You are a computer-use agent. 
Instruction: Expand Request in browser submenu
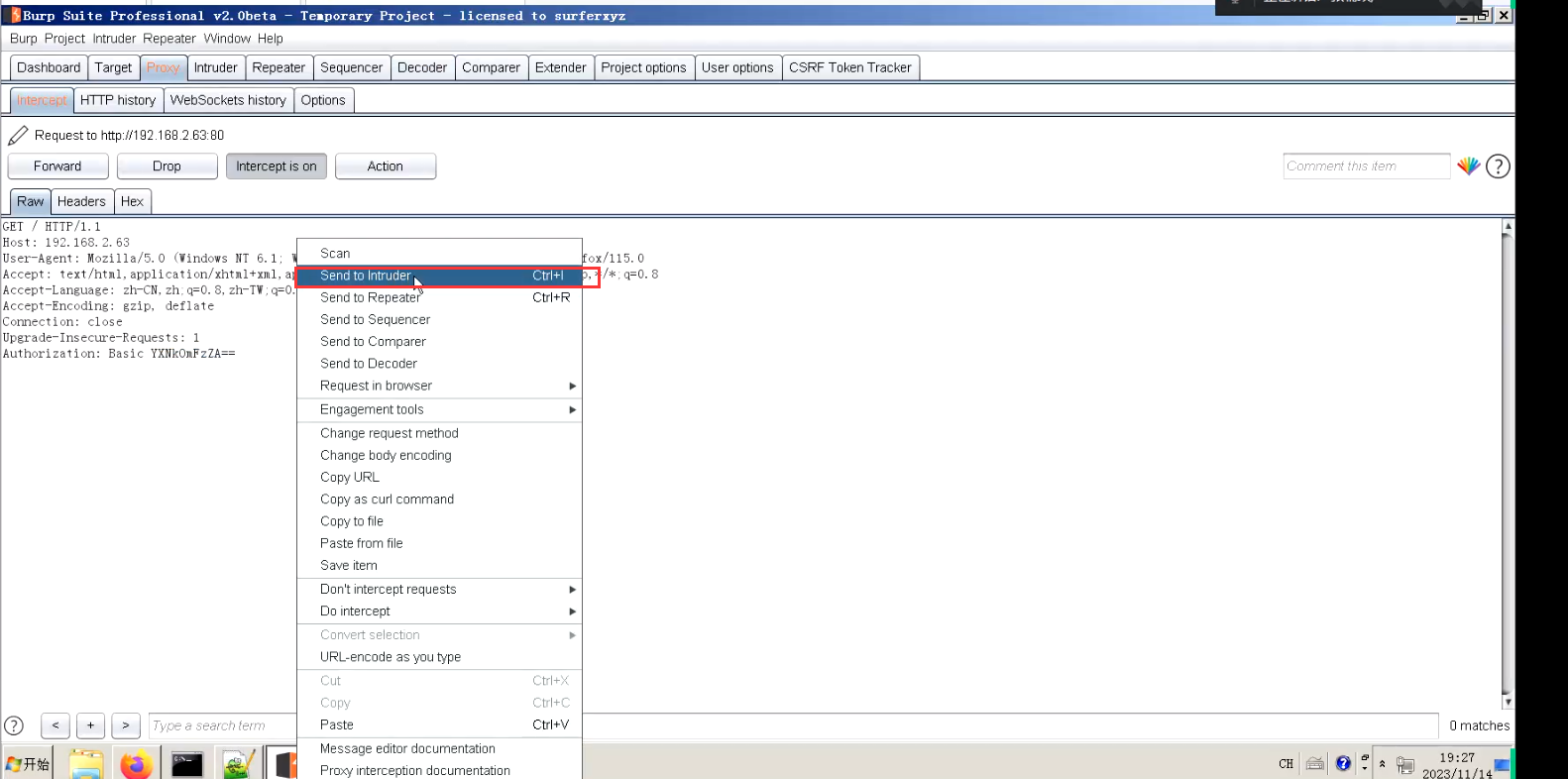point(439,386)
